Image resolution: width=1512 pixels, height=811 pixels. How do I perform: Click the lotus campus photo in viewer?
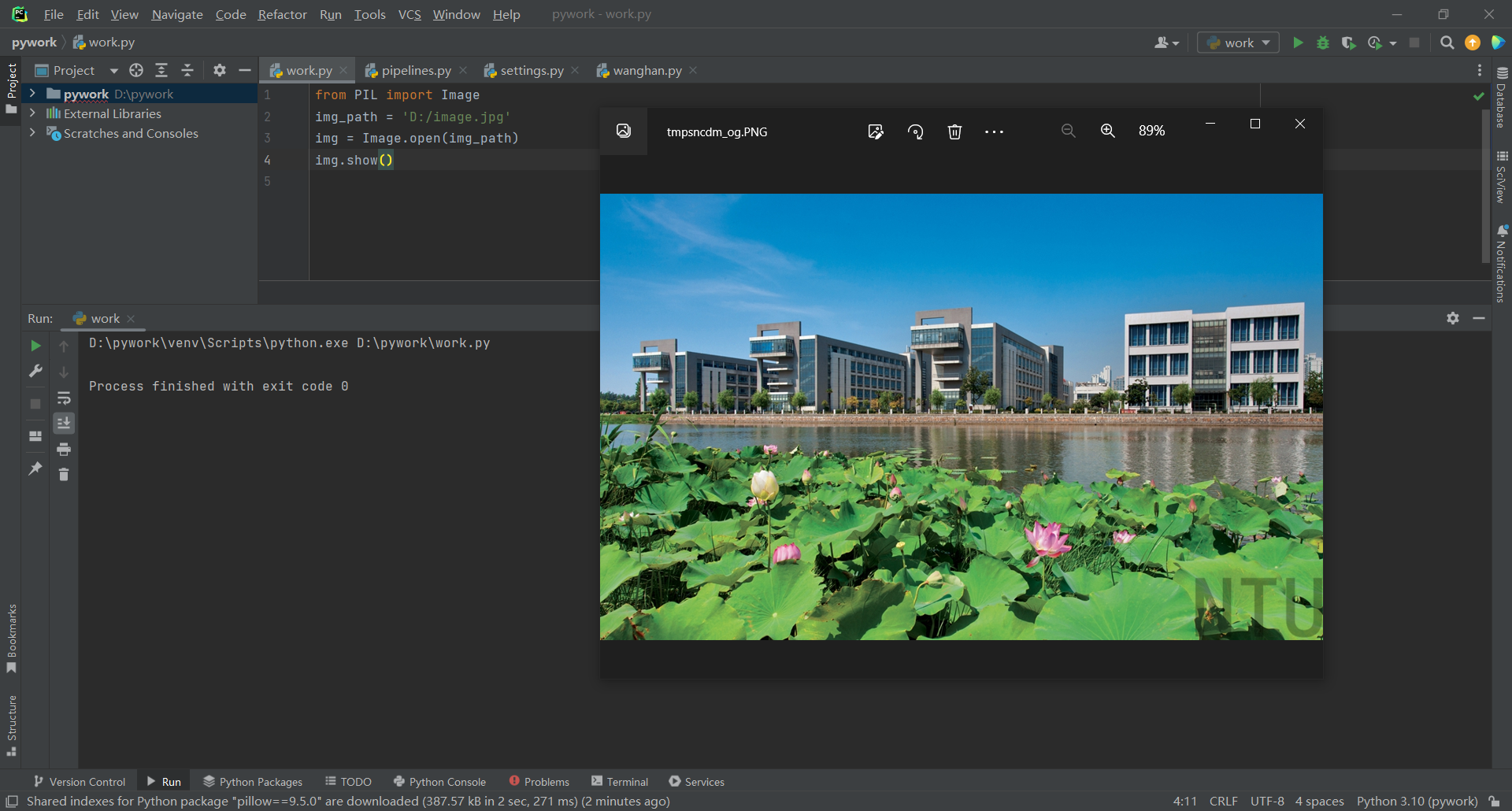[x=961, y=417]
